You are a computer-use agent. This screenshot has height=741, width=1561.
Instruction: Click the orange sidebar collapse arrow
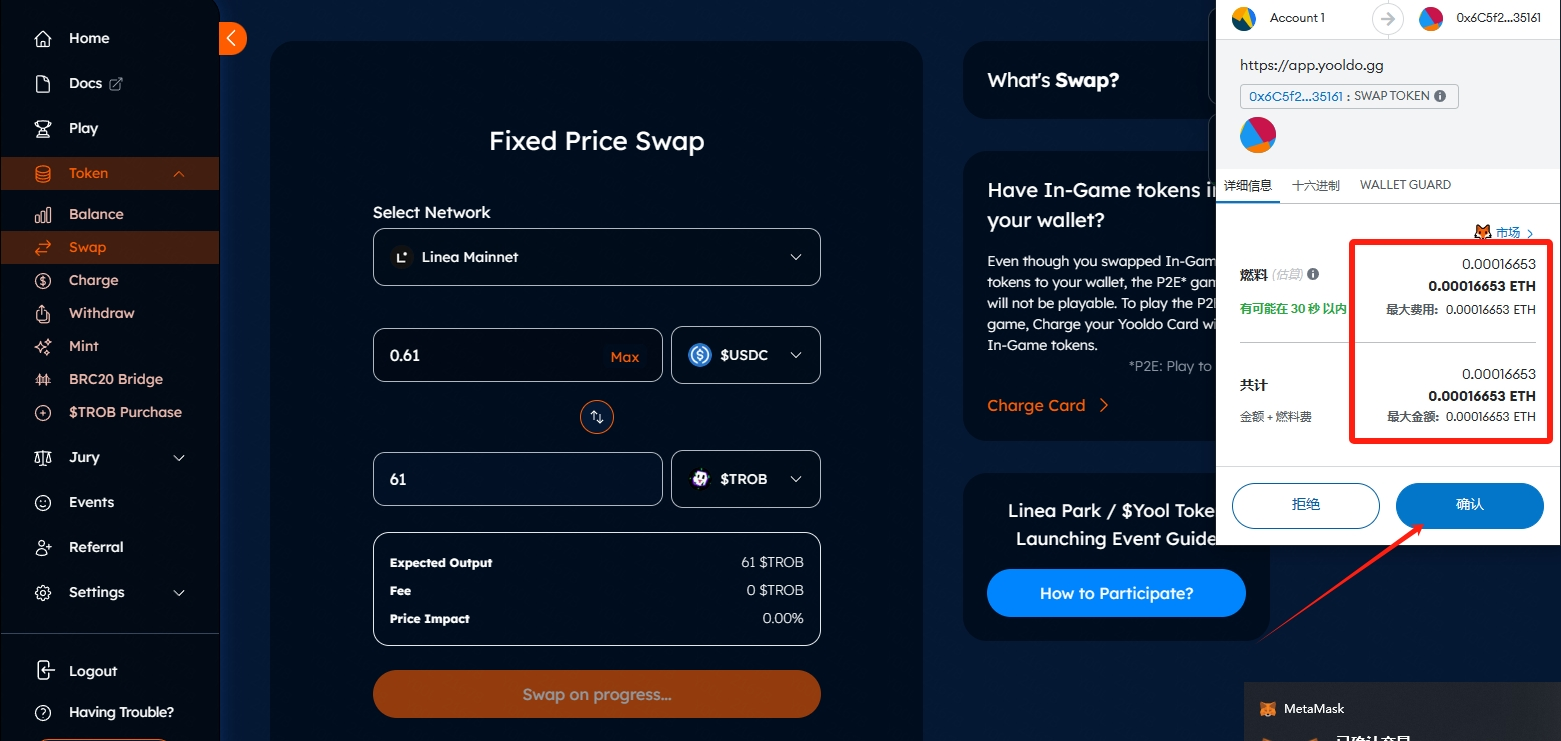coord(231,39)
